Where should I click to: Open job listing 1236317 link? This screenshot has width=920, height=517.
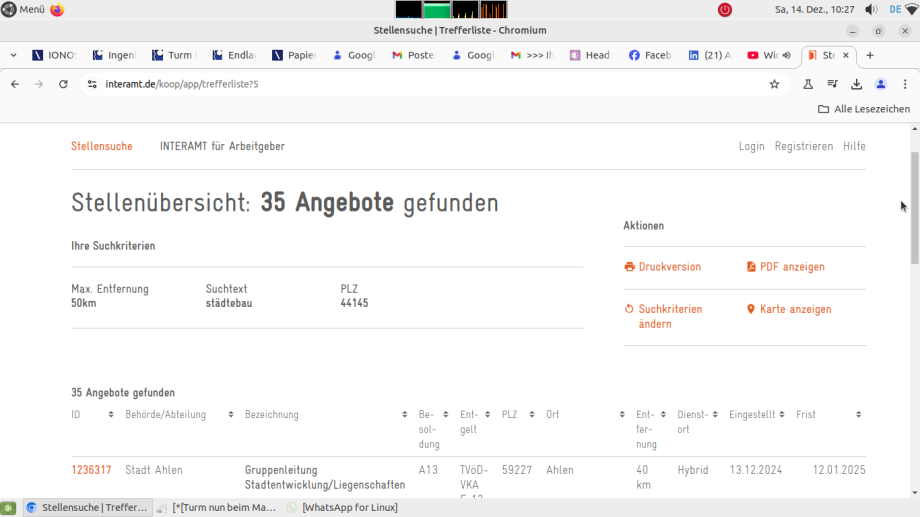point(91,470)
